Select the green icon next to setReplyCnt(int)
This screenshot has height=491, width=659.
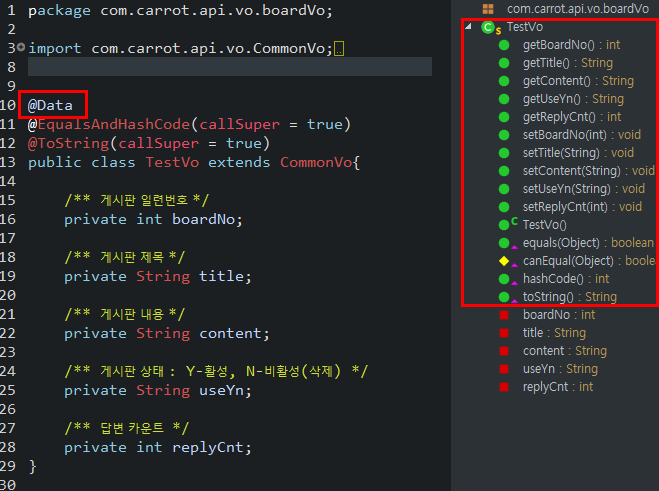coord(504,207)
